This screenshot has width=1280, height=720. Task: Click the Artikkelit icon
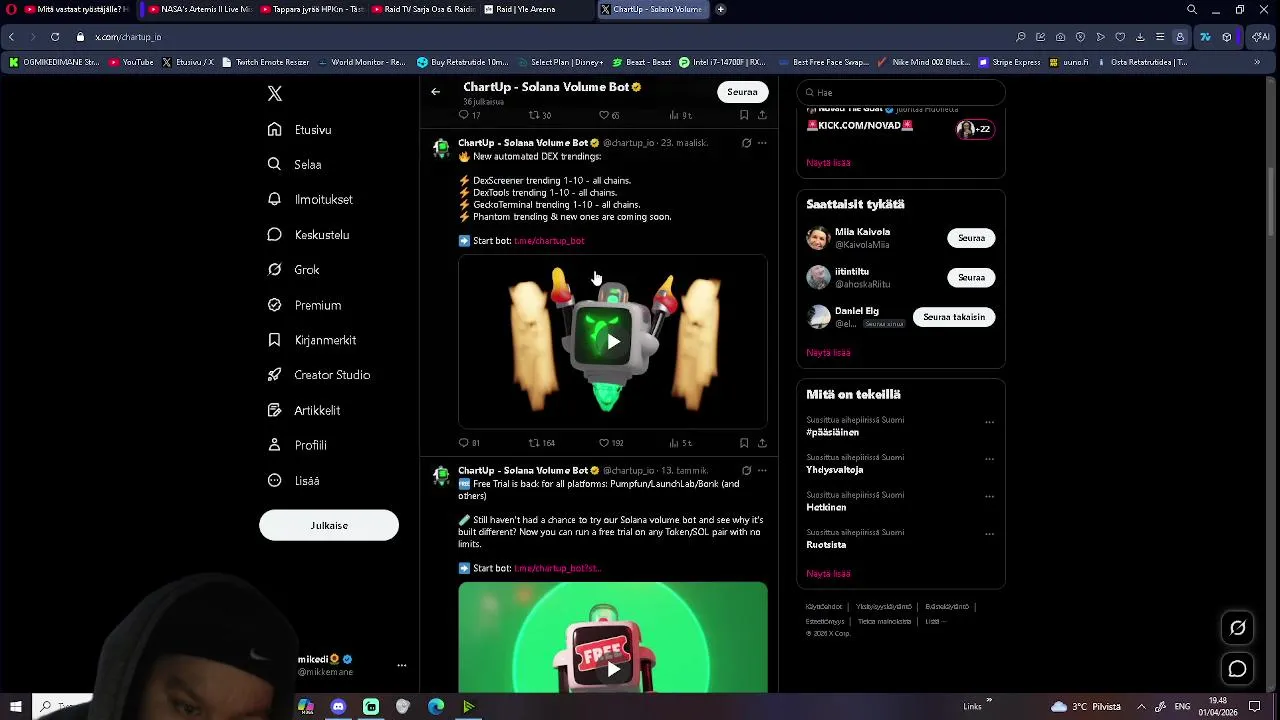point(274,410)
